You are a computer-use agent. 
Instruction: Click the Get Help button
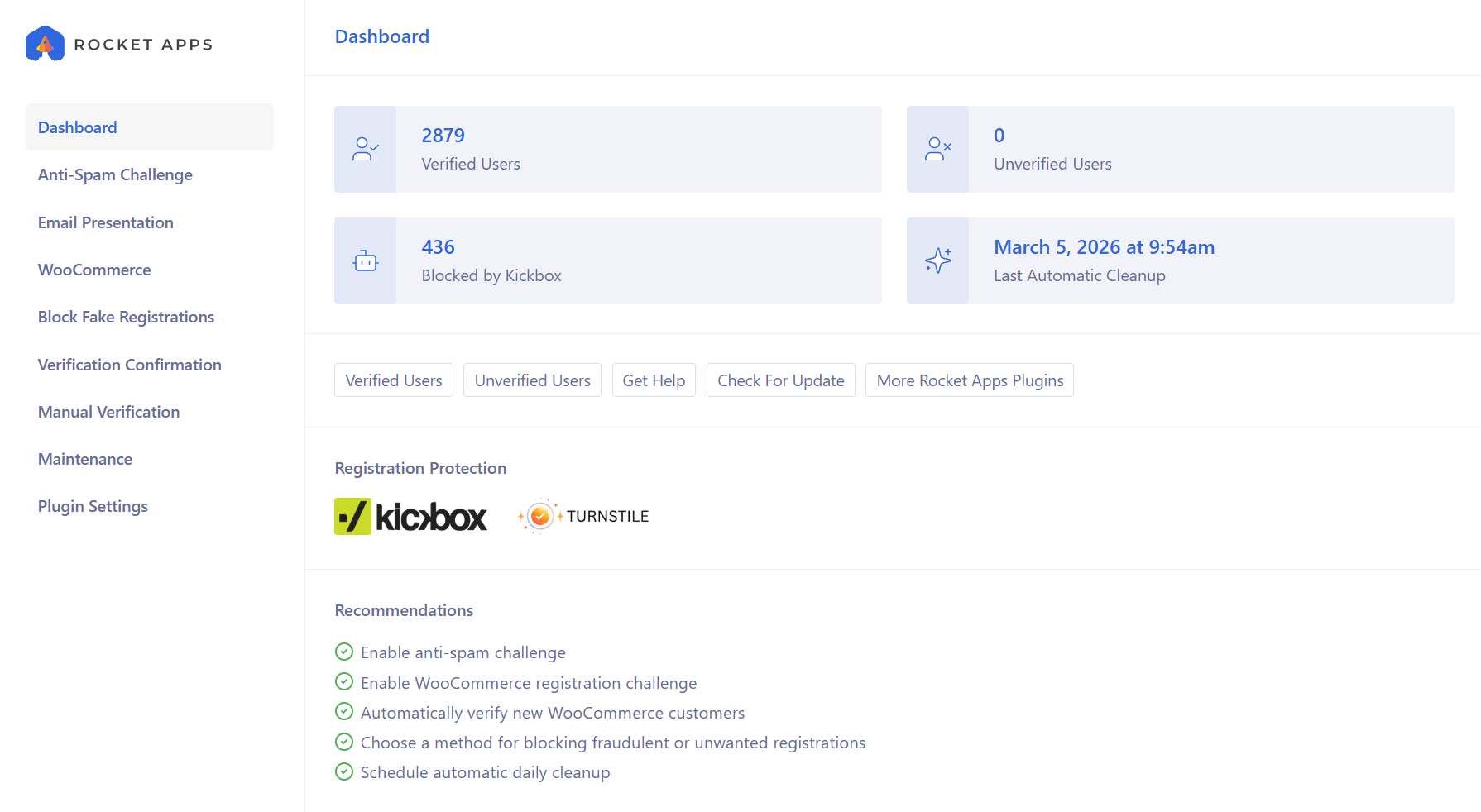[654, 380]
